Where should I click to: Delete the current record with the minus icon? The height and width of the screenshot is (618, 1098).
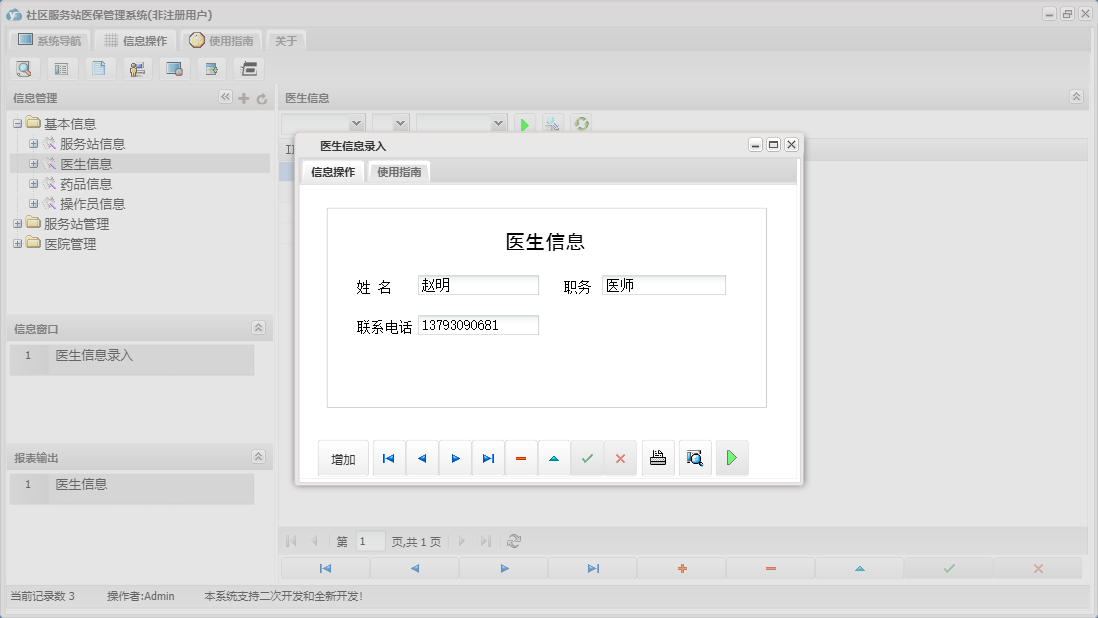pyautogui.click(x=521, y=457)
